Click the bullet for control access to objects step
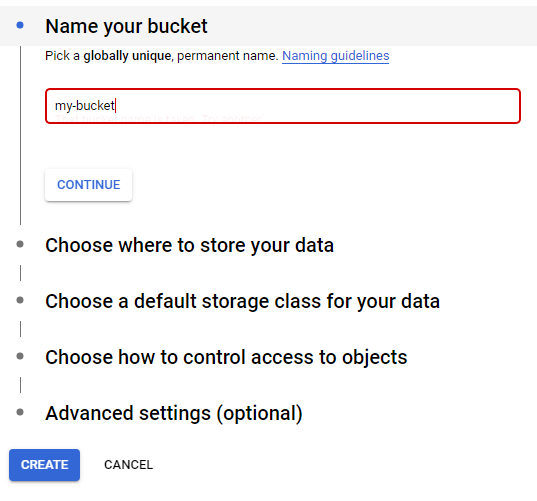This screenshot has height=501, width=537. [20, 356]
